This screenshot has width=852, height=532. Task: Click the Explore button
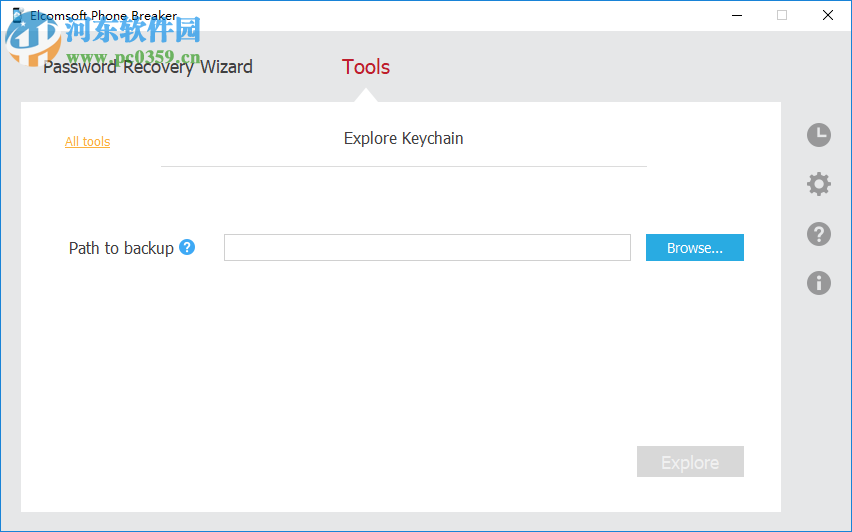(690, 462)
